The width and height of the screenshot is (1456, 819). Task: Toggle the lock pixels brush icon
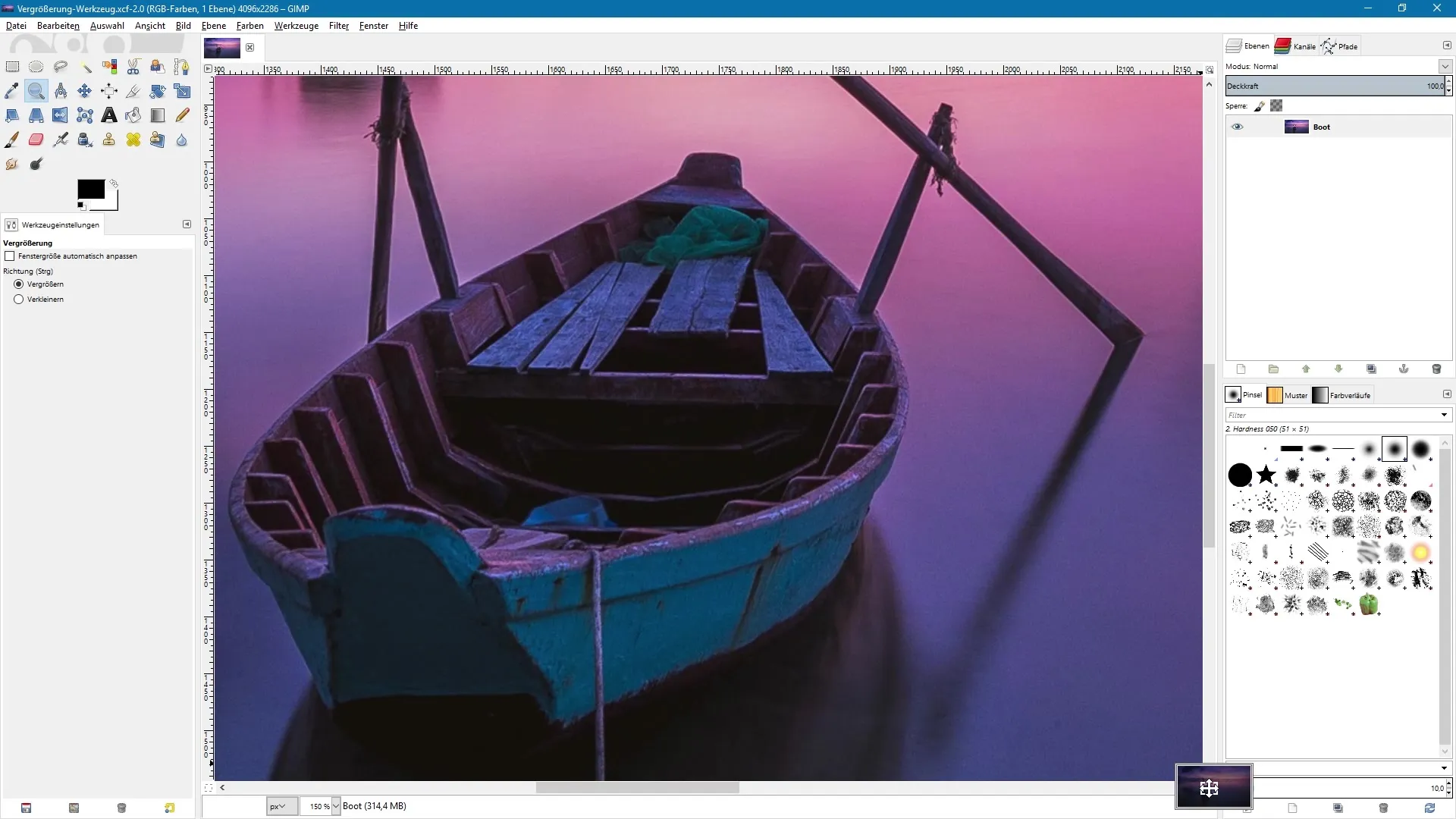[1260, 106]
